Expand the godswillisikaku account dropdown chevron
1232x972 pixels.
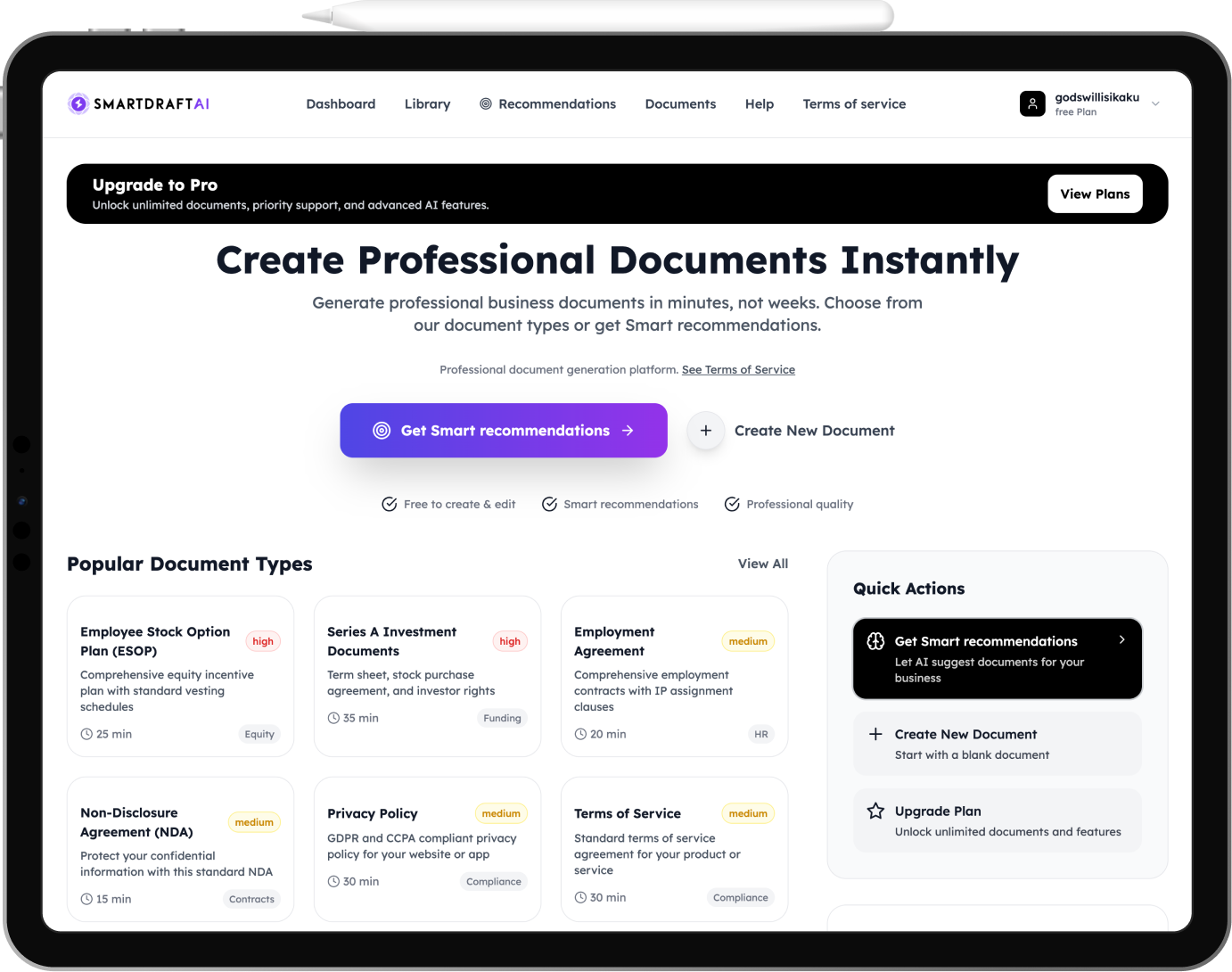click(x=1155, y=104)
